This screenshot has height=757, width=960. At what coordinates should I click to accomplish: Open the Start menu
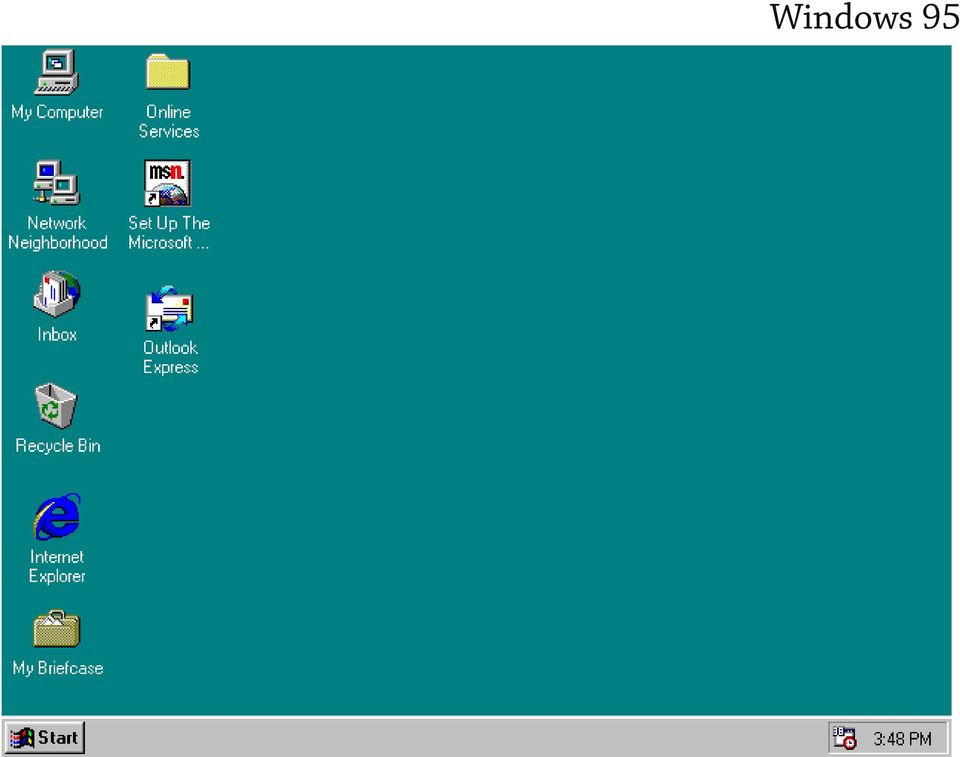click(x=45, y=737)
